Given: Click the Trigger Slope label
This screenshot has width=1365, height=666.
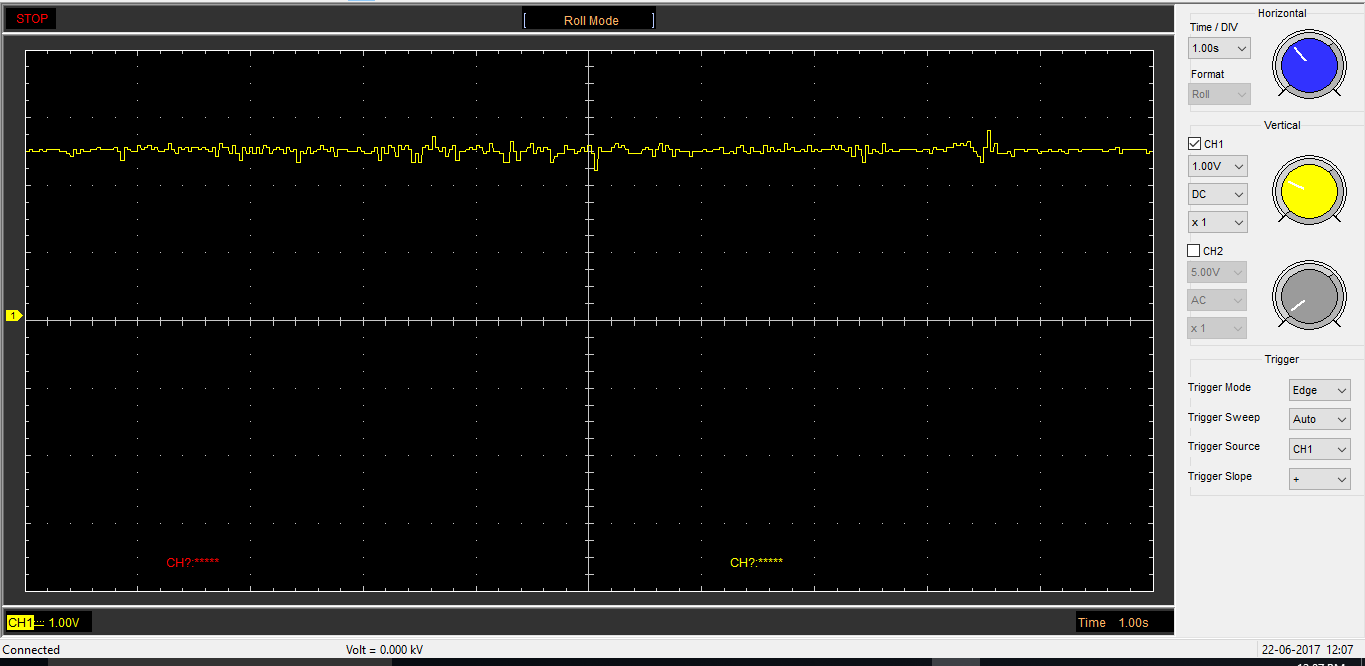Looking at the screenshot, I should (1220, 476).
